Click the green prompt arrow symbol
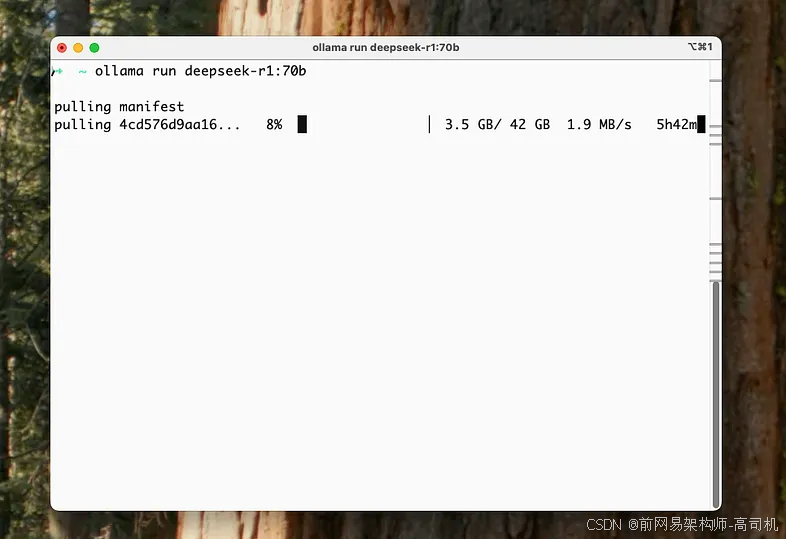This screenshot has width=786, height=539. (58, 71)
